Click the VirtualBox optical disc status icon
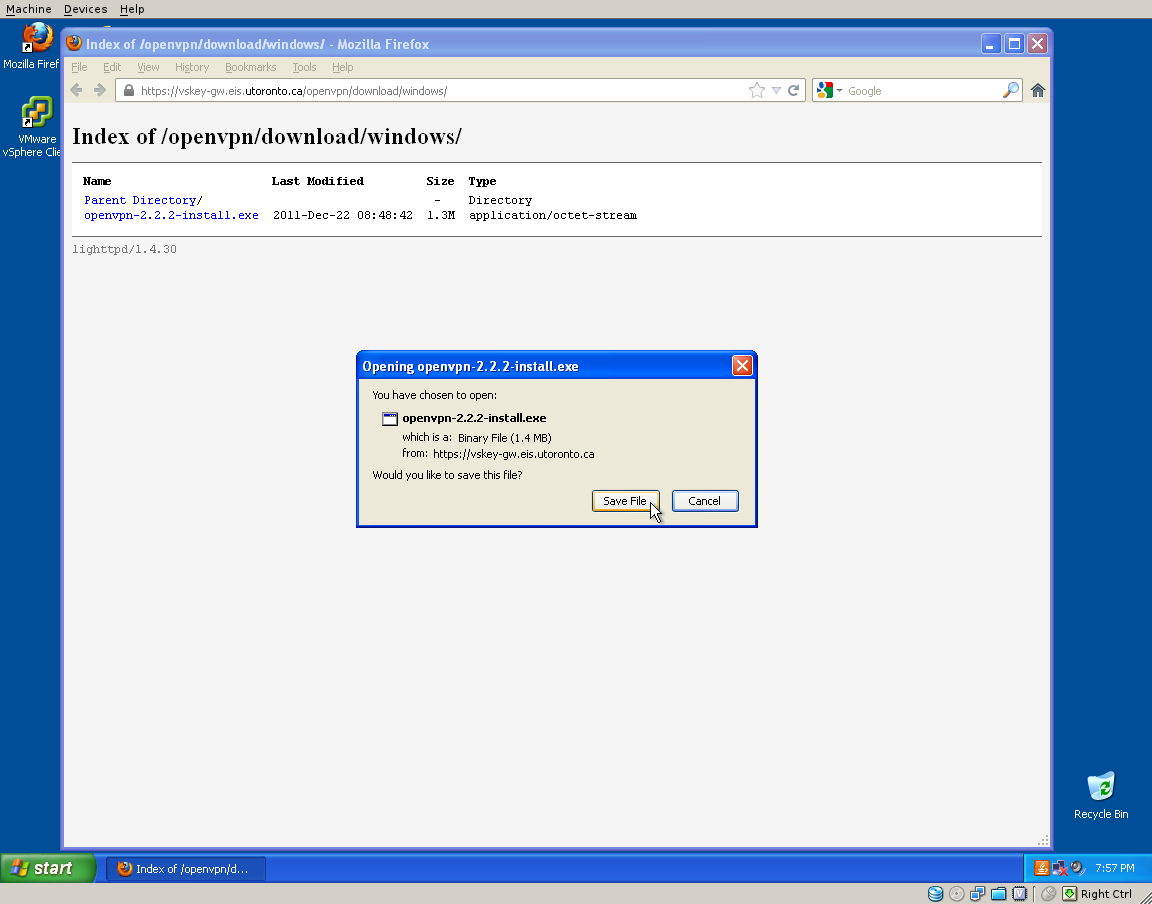Viewport: 1152px width, 904px height. coord(957,894)
